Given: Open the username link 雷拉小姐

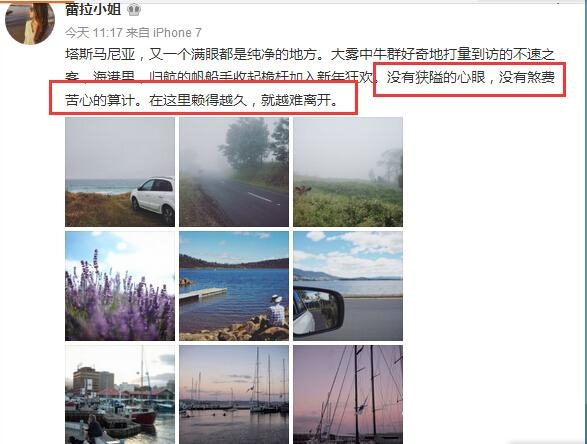Looking at the screenshot, I should [x=93, y=9].
